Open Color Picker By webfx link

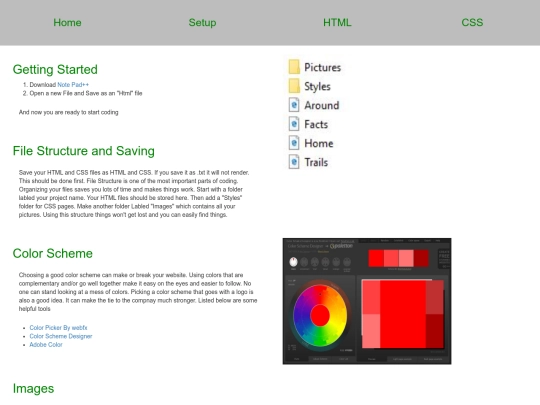click(x=58, y=328)
